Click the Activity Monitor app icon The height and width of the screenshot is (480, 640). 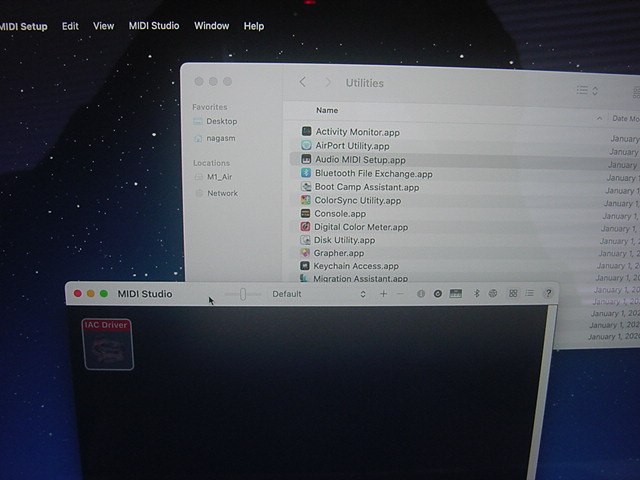point(307,131)
